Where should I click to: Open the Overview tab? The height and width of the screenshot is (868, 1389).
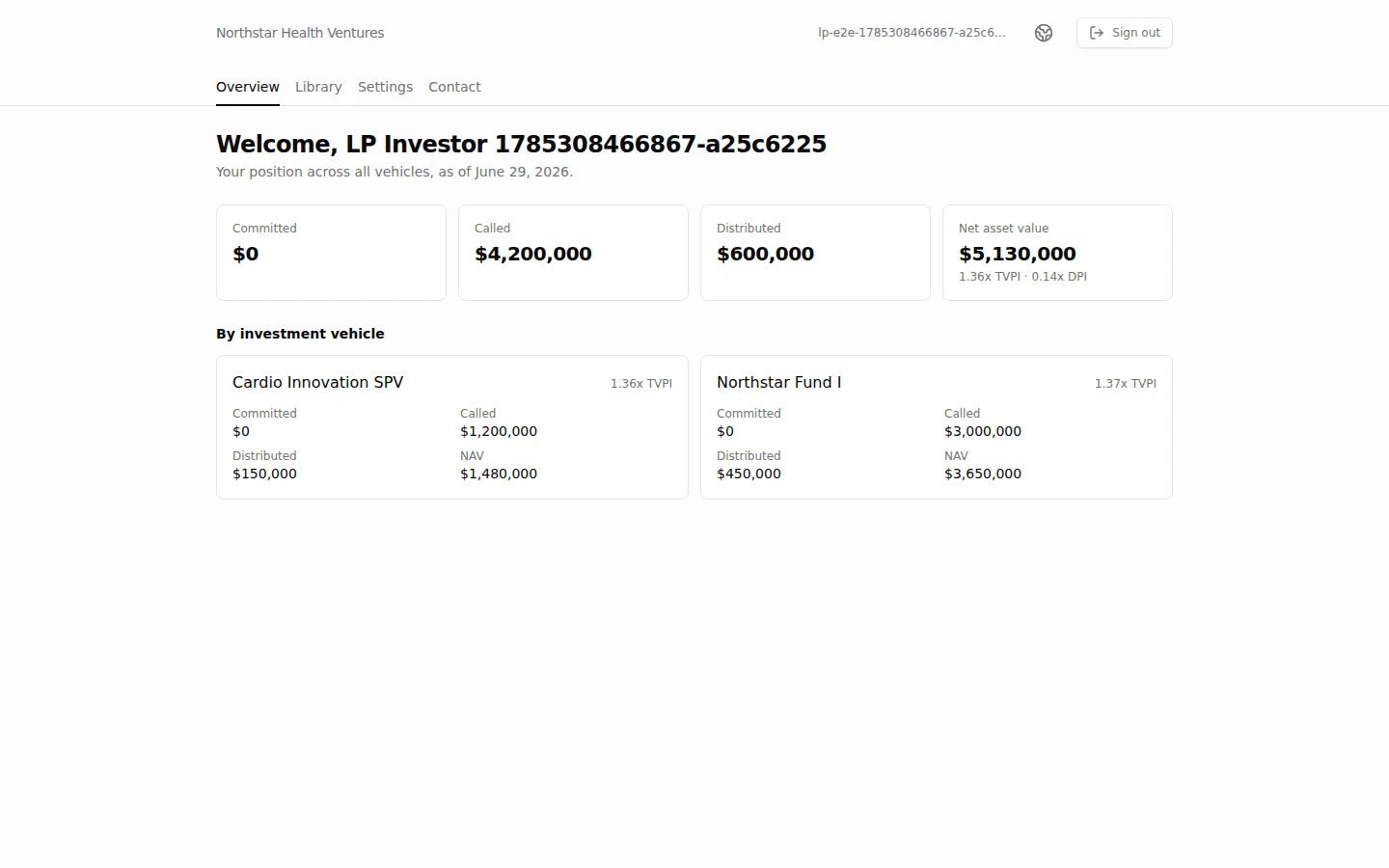pos(248,87)
